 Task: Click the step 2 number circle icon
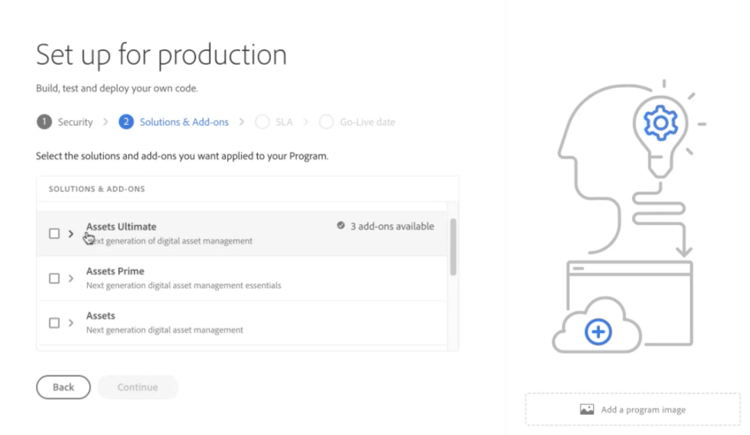click(126, 122)
